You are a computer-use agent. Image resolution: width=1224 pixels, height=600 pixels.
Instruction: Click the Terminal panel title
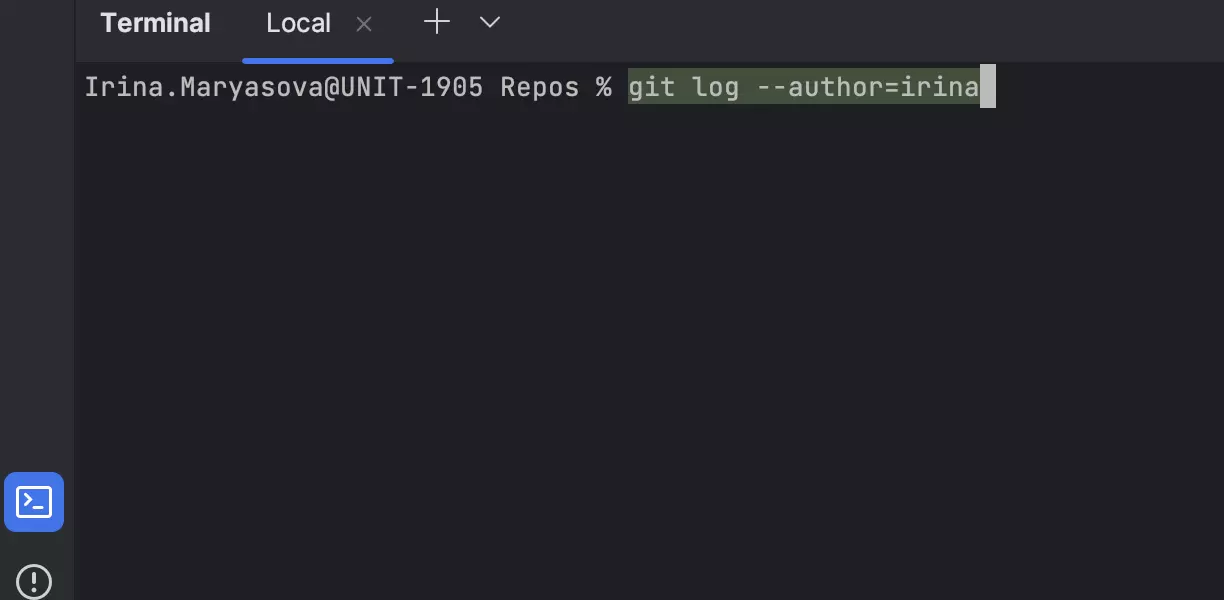(155, 24)
